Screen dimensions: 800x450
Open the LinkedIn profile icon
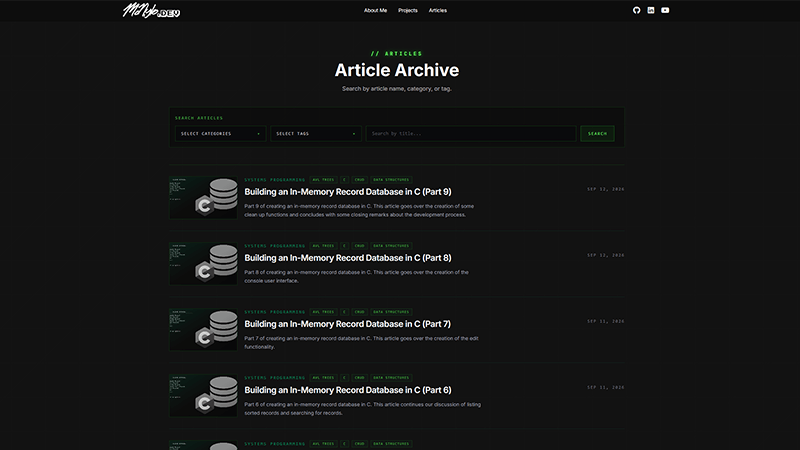pos(651,10)
